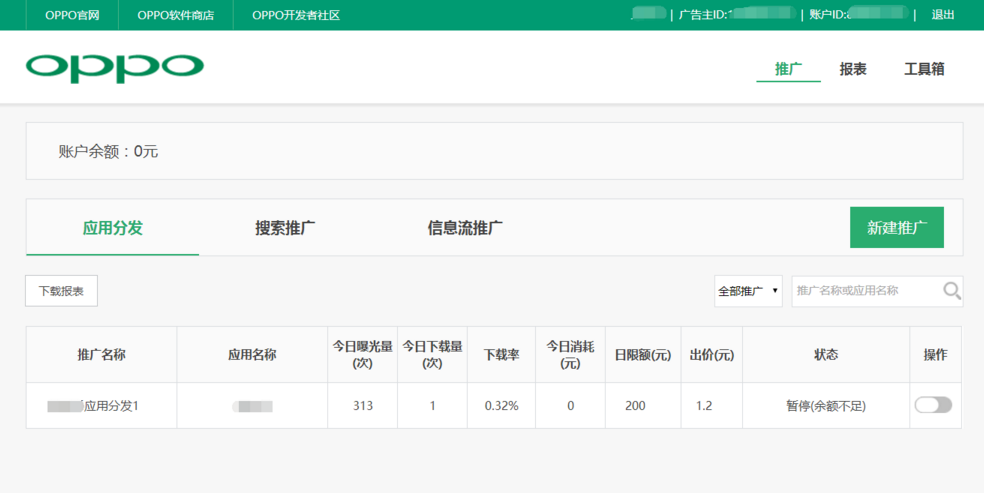
Task: Click the bid value 1.2
Action: (704, 406)
